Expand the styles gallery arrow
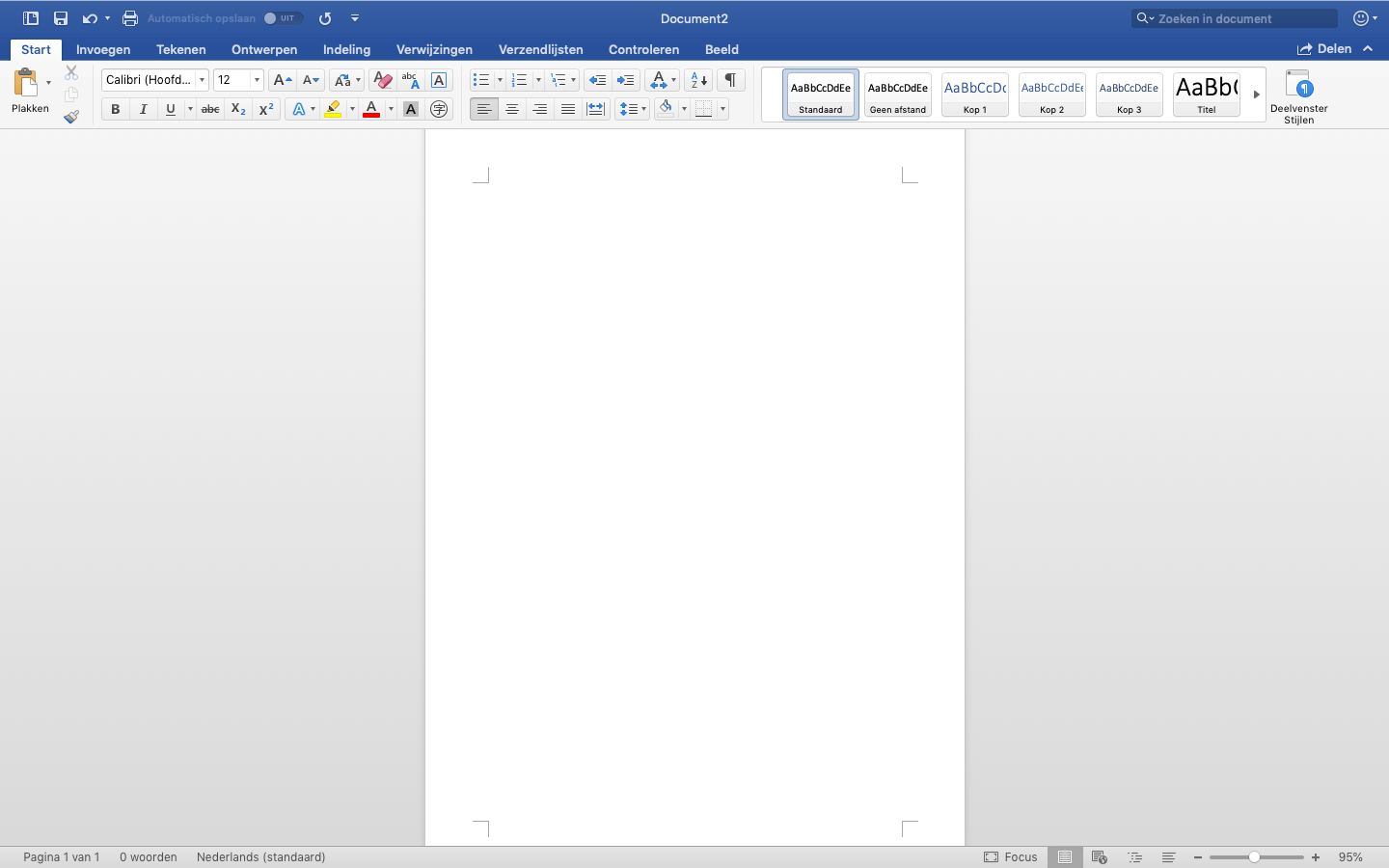This screenshot has width=1389, height=868. [x=1256, y=95]
